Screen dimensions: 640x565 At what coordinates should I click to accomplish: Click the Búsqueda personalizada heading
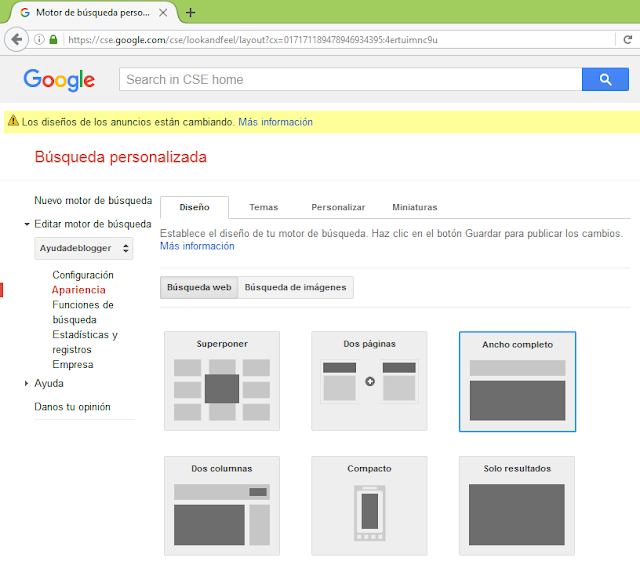tap(120, 157)
